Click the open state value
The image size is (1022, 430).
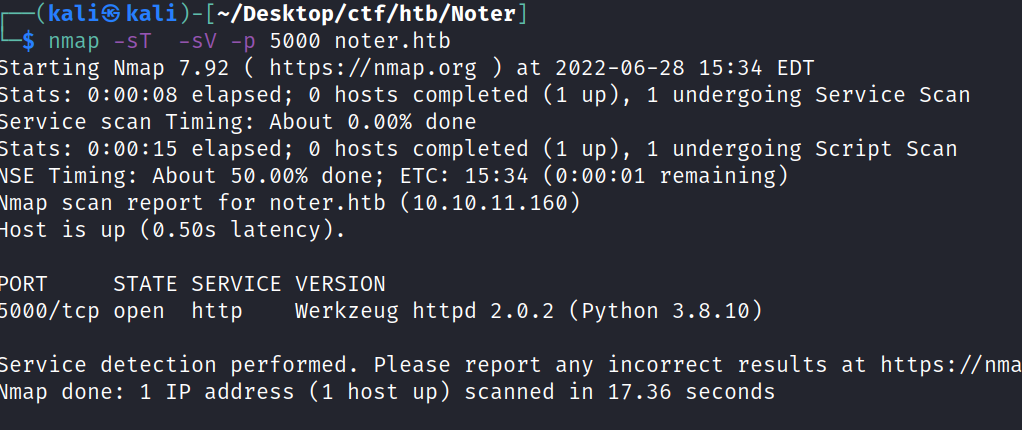[x=138, y=311]
